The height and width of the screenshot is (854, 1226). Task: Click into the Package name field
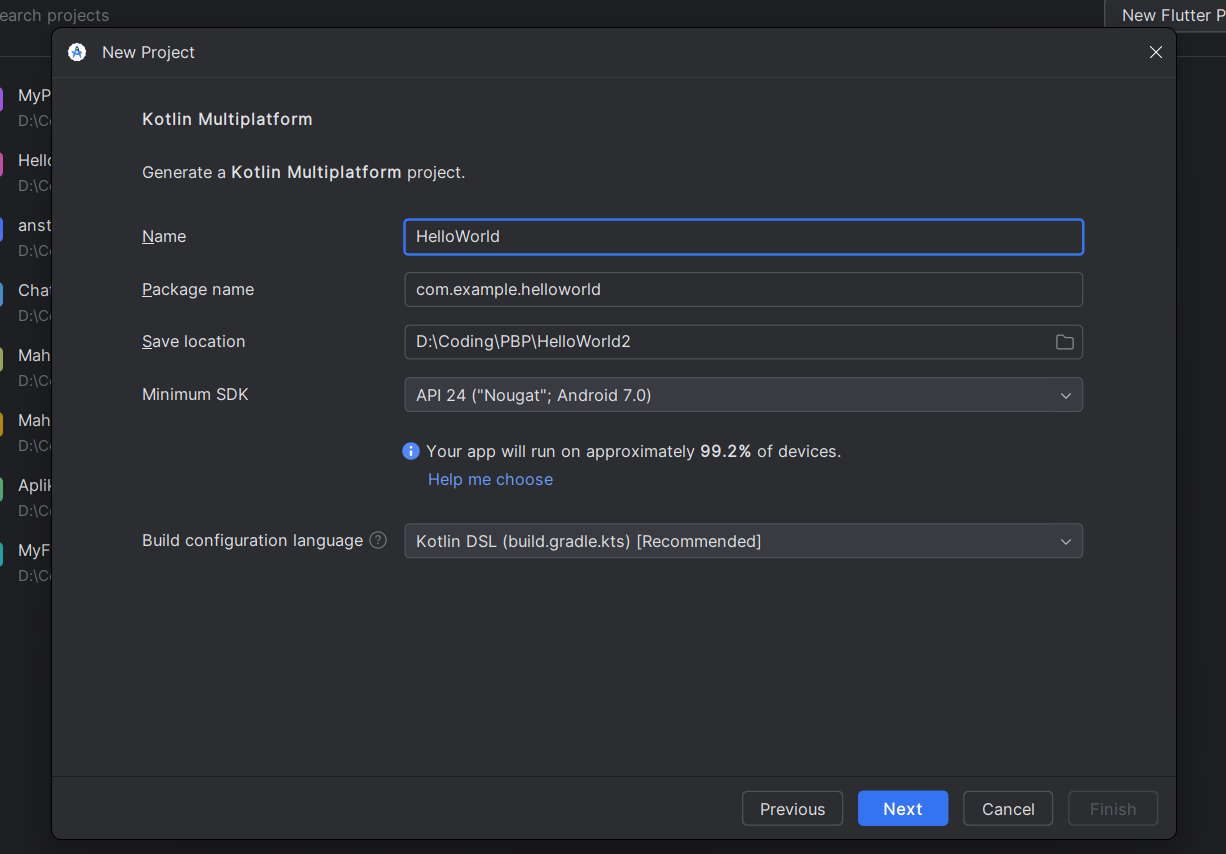click(x=742, y=290)
